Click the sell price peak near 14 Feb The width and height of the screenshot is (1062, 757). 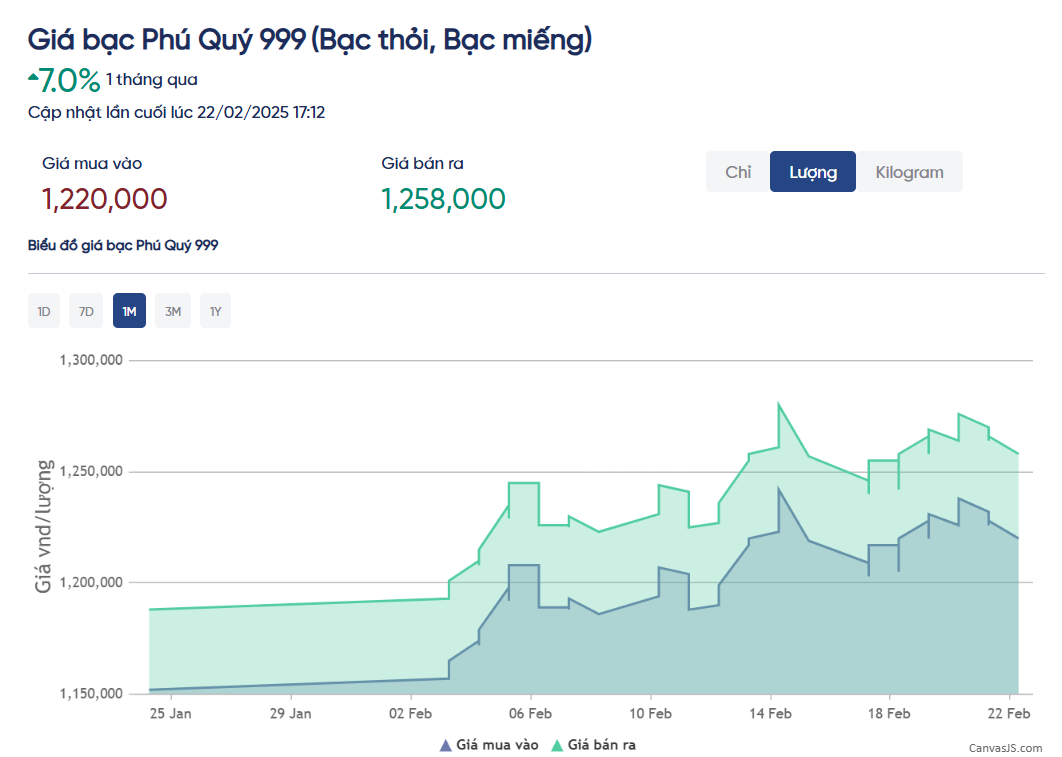click(x=779, y=405)
